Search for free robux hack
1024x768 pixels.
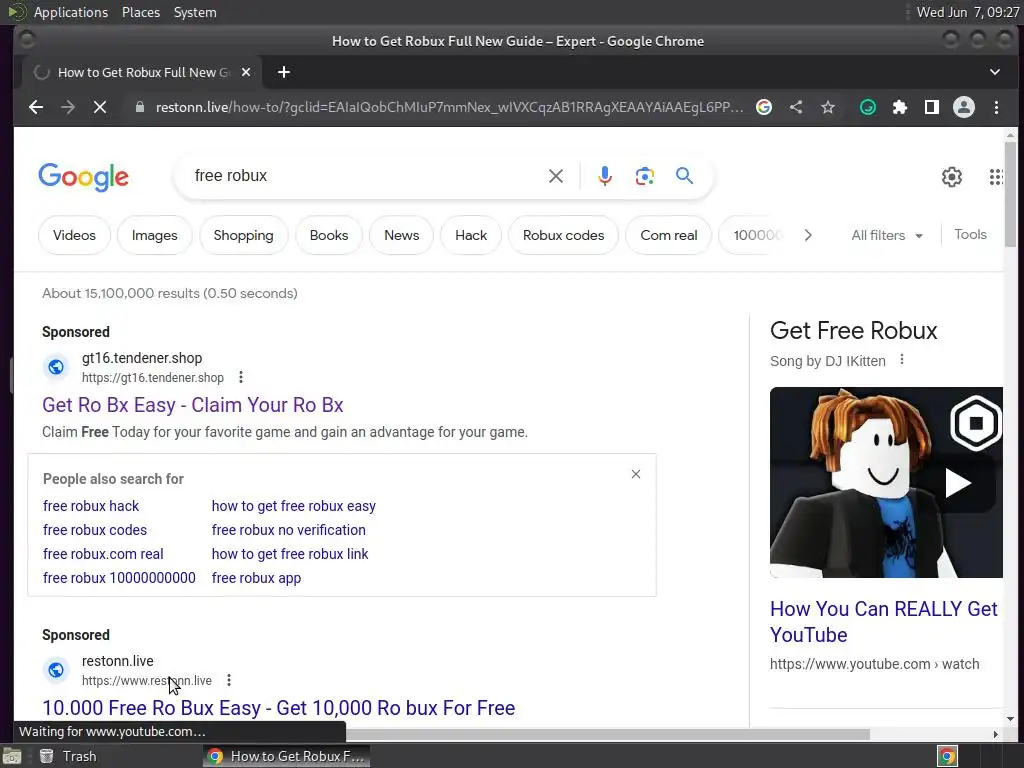click(91, 506)
